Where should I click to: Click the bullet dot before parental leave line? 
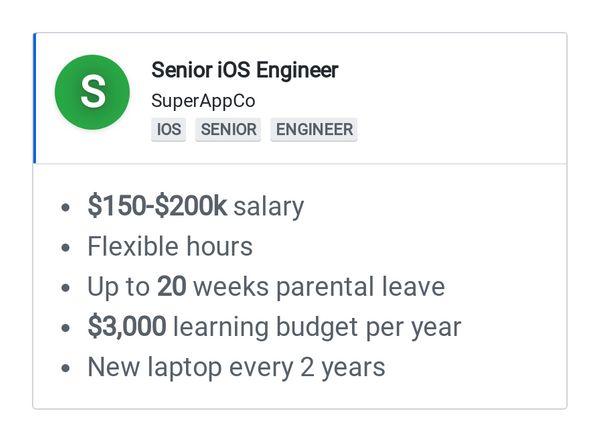[66, 288]
